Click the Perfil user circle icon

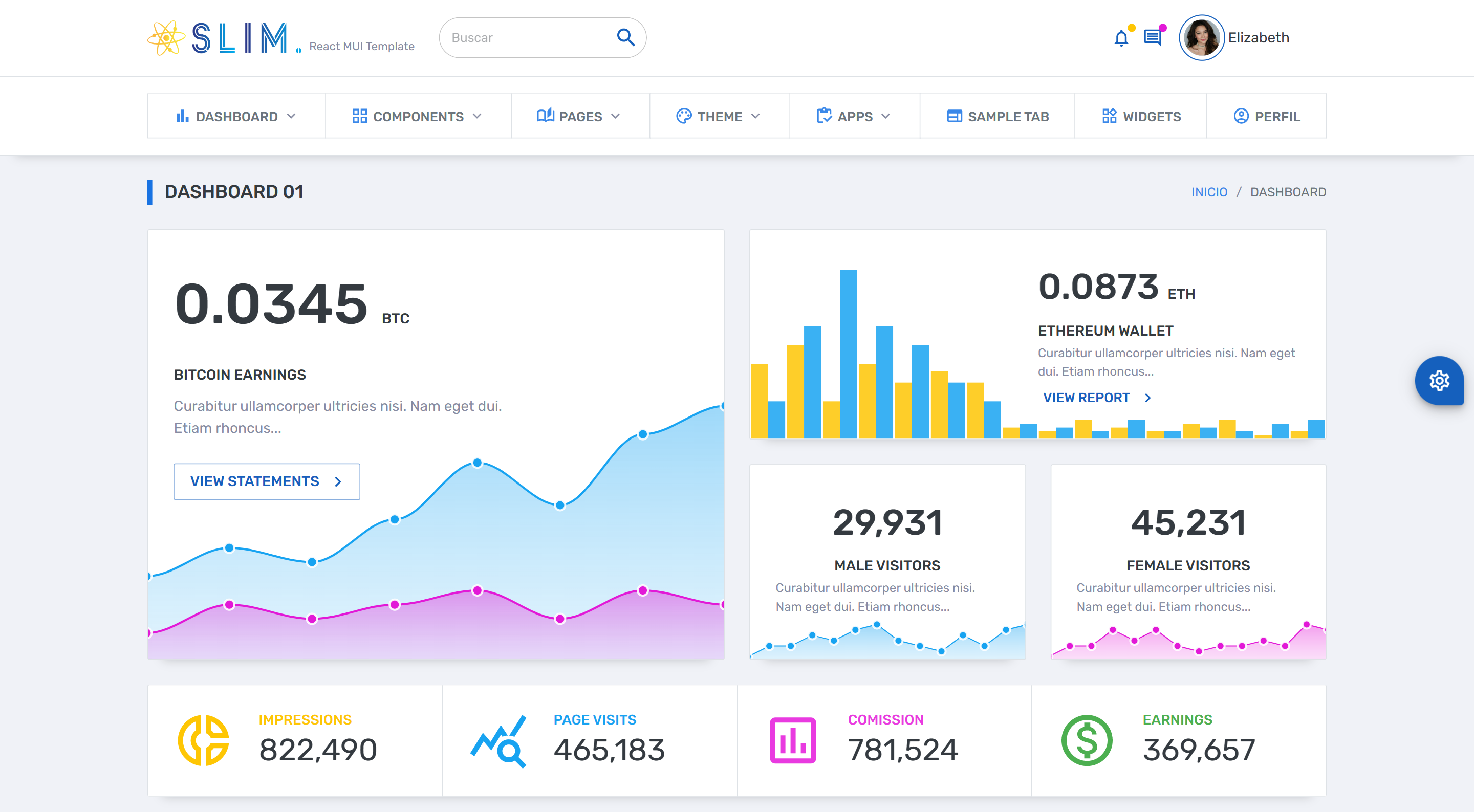1241,116
